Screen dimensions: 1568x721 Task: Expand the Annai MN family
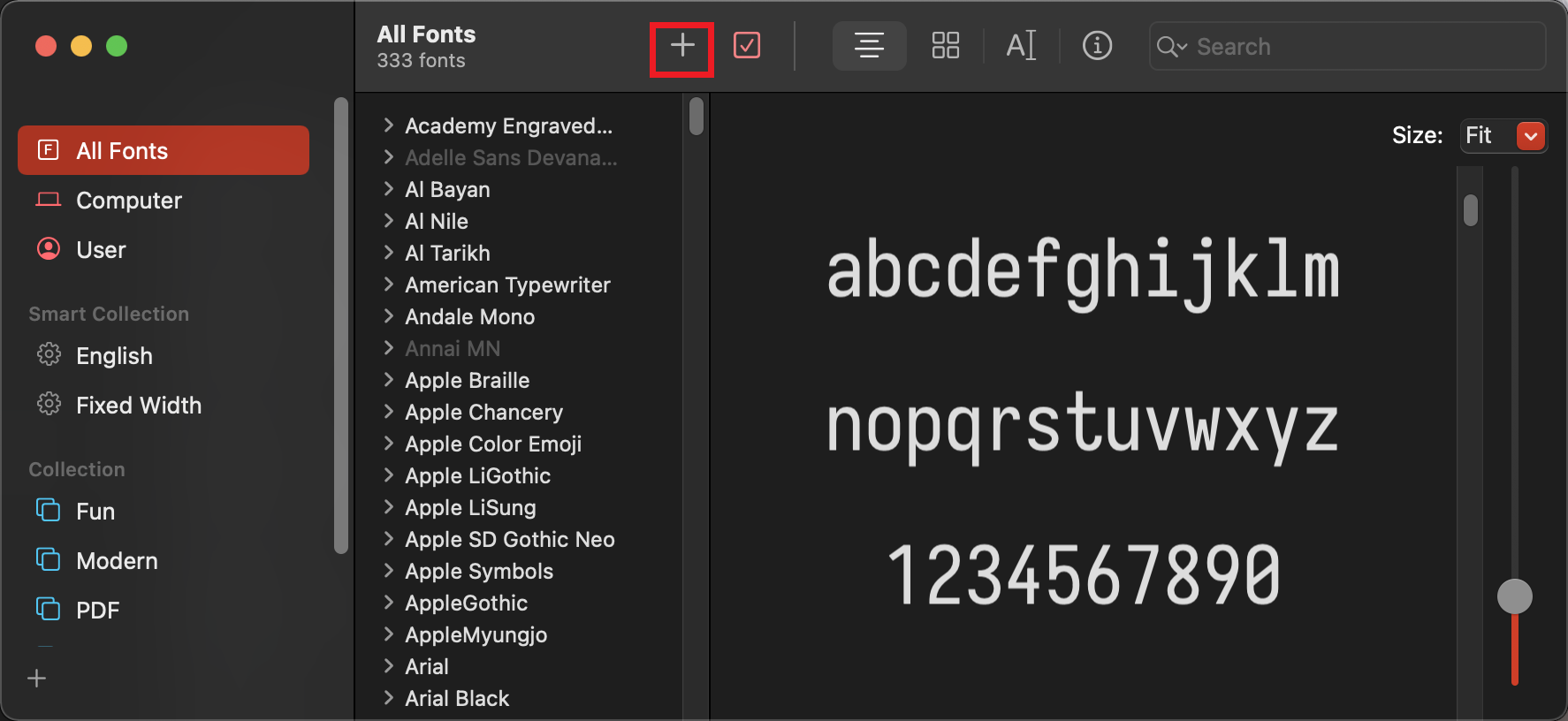pyautogui.click(x=388, y=348)
